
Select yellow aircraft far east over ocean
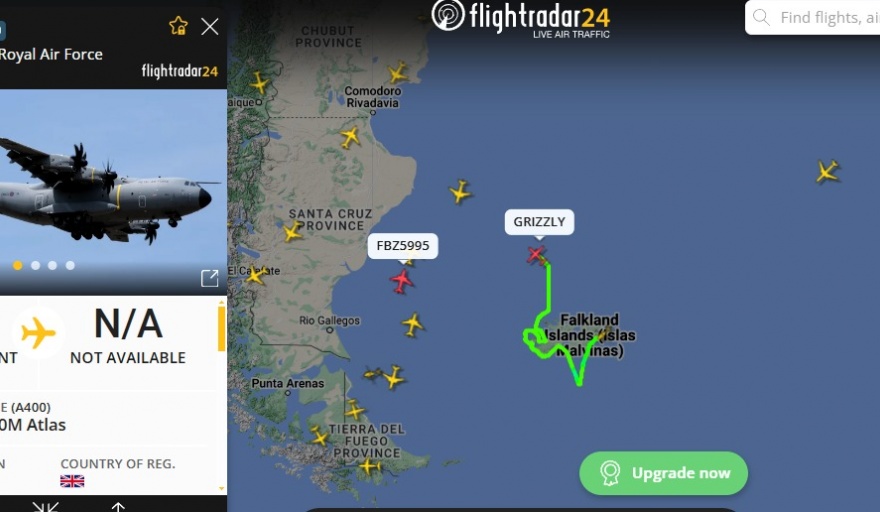(x=827, y=171)
